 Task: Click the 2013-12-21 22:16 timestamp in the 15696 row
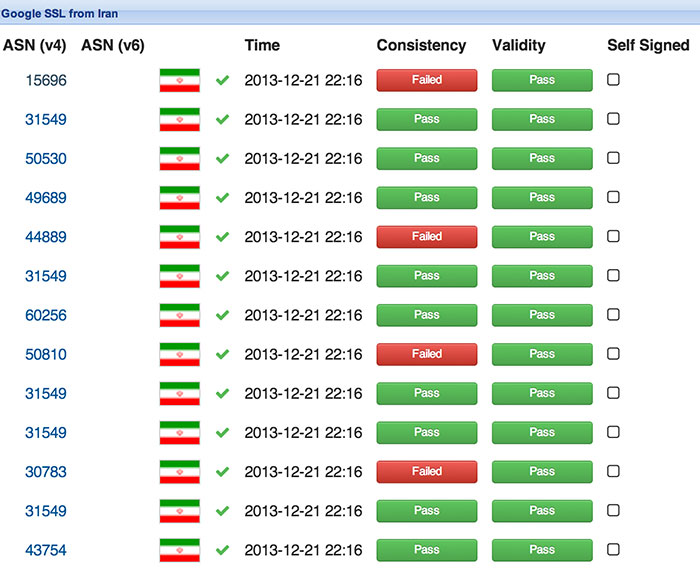pos(303,80)
